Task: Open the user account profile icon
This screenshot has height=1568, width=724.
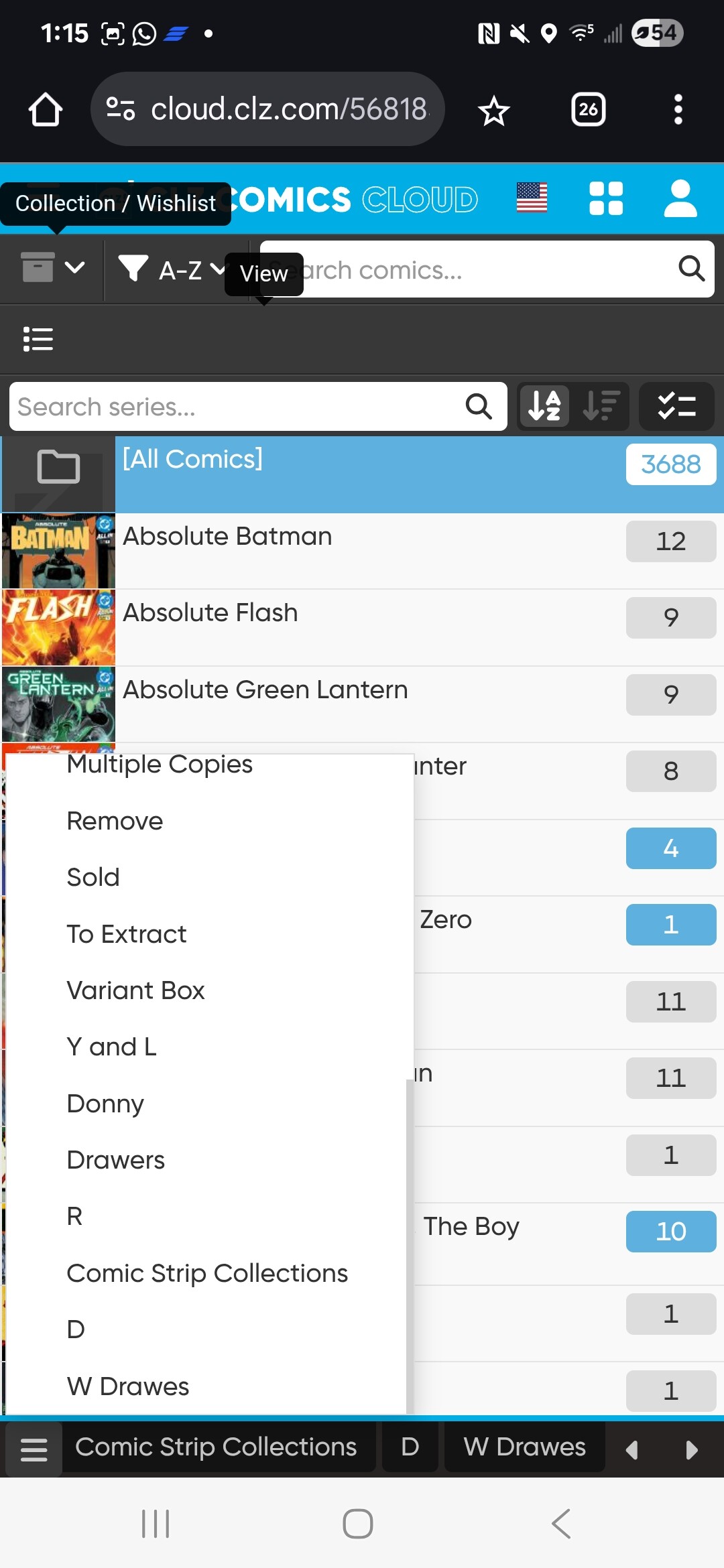Action: coord(680,199)
